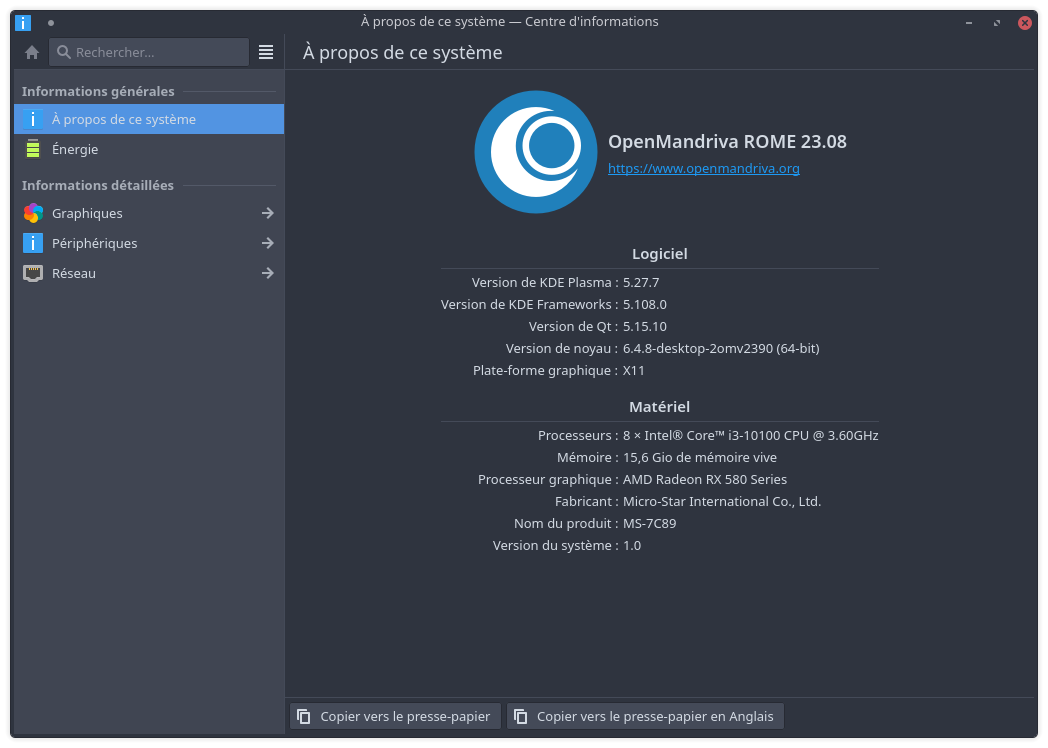Click the home icon in the sidebar
The width and height of the screenshot is (1048, 748).
pyautogui.click(x=31, y=52)
